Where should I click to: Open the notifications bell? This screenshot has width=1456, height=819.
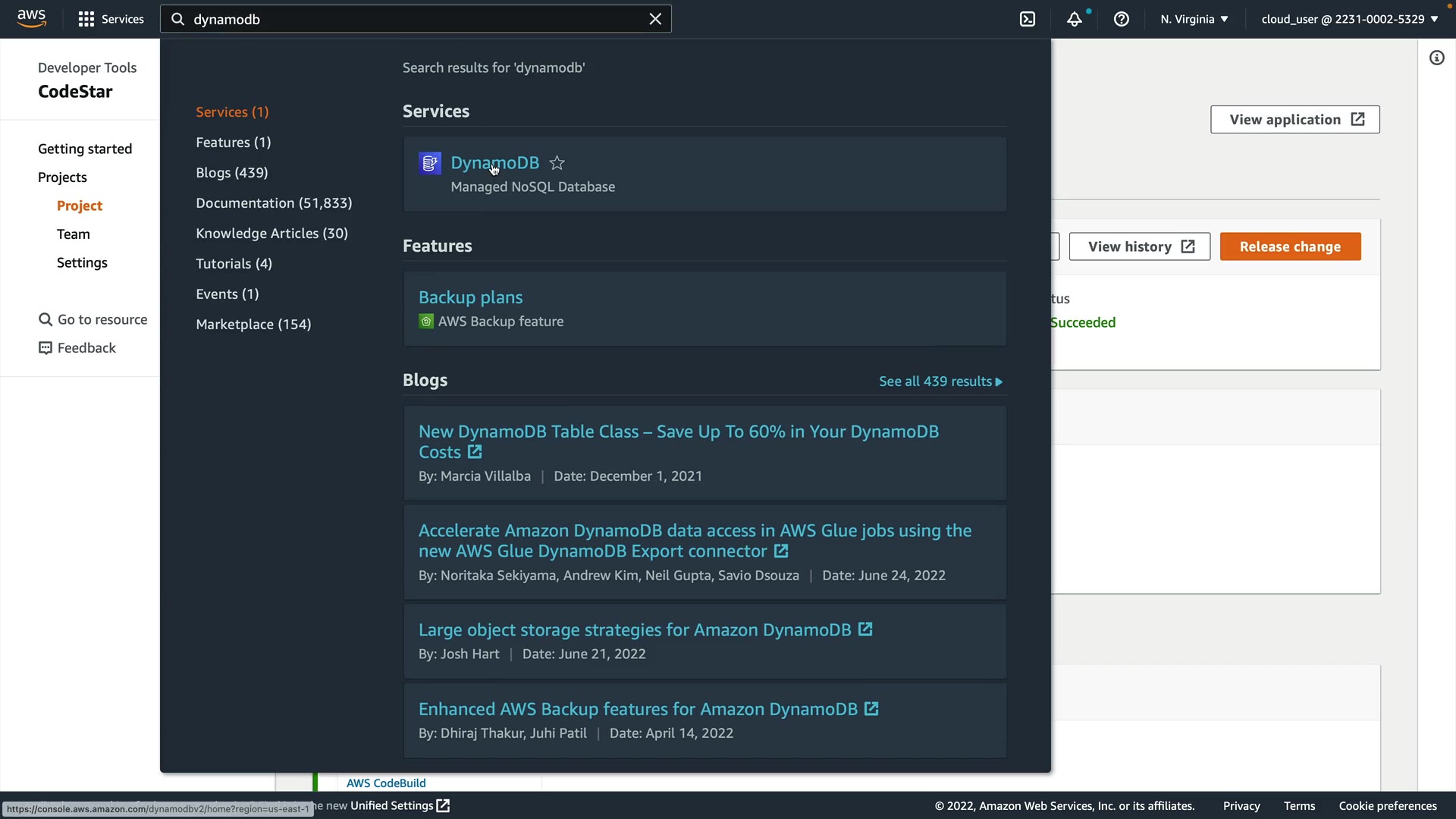pyautogui.click(x=1074, y=19)
